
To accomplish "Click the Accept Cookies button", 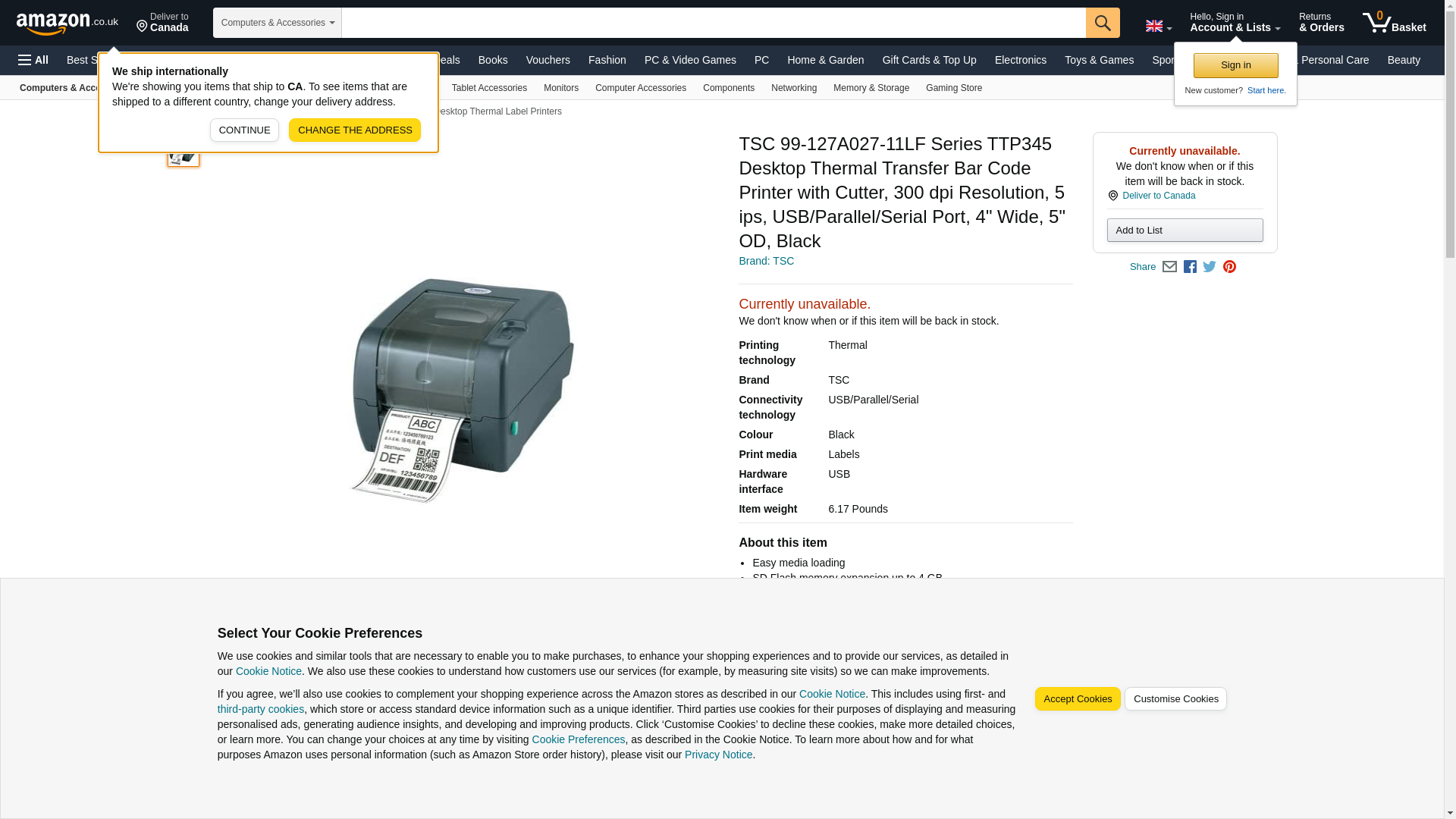I will (1077, 699).
